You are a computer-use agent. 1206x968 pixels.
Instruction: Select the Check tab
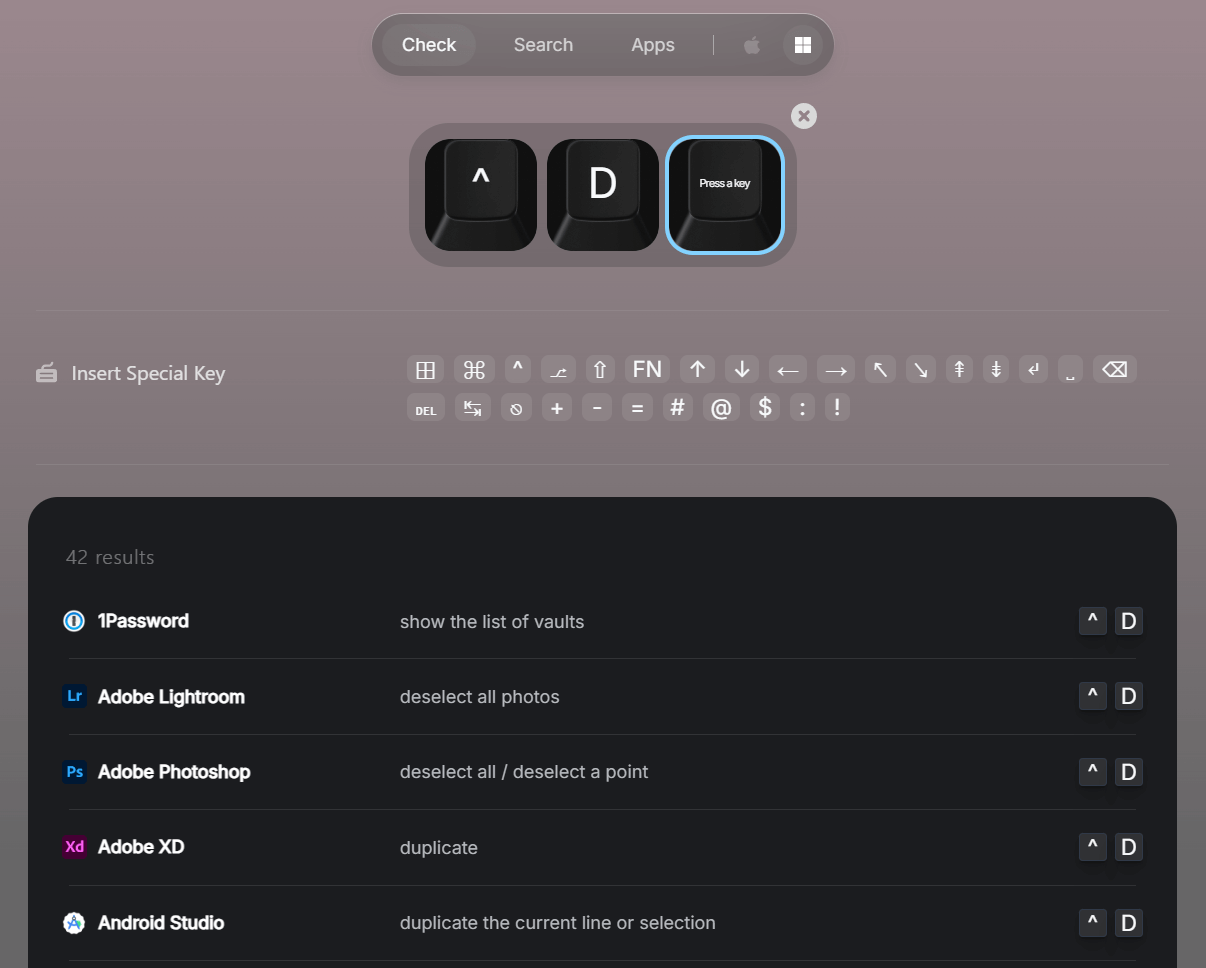429,45
